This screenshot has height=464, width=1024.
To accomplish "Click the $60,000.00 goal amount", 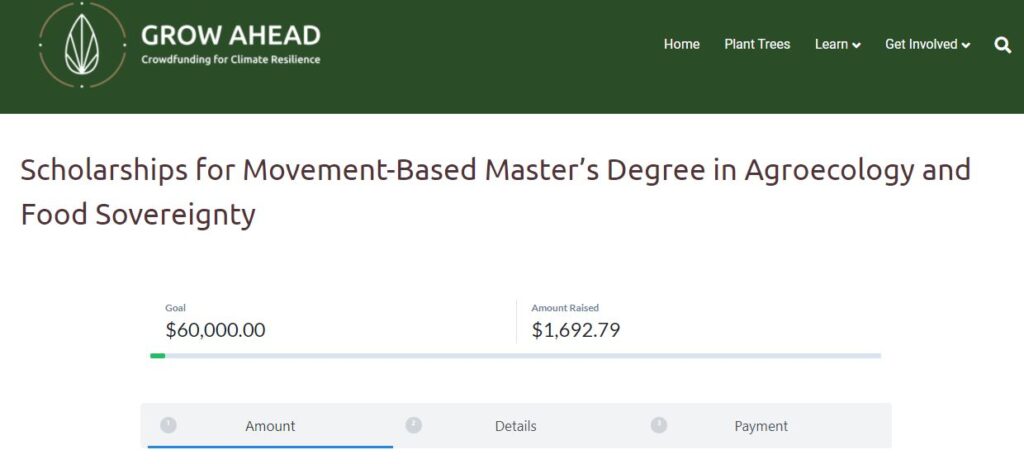I will pos(216,330).
